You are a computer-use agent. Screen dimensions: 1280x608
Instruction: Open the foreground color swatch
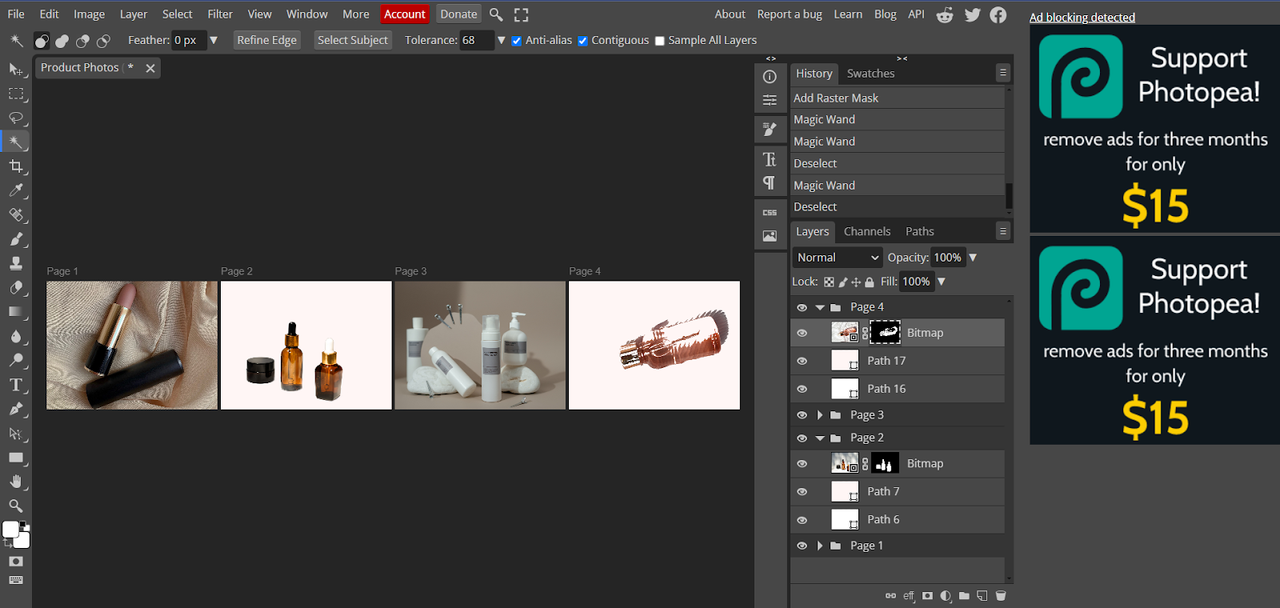pos(10,529)
